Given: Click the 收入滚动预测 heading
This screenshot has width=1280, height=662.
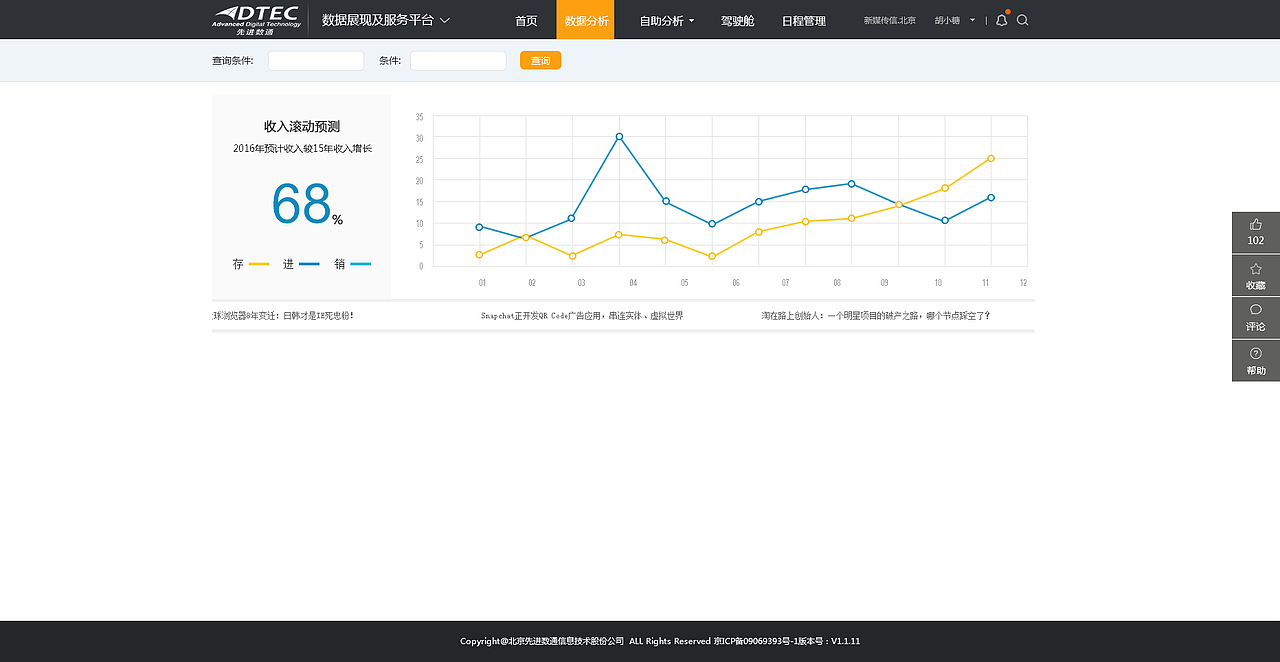Looking at the screenshot, I should coord(302,127).
